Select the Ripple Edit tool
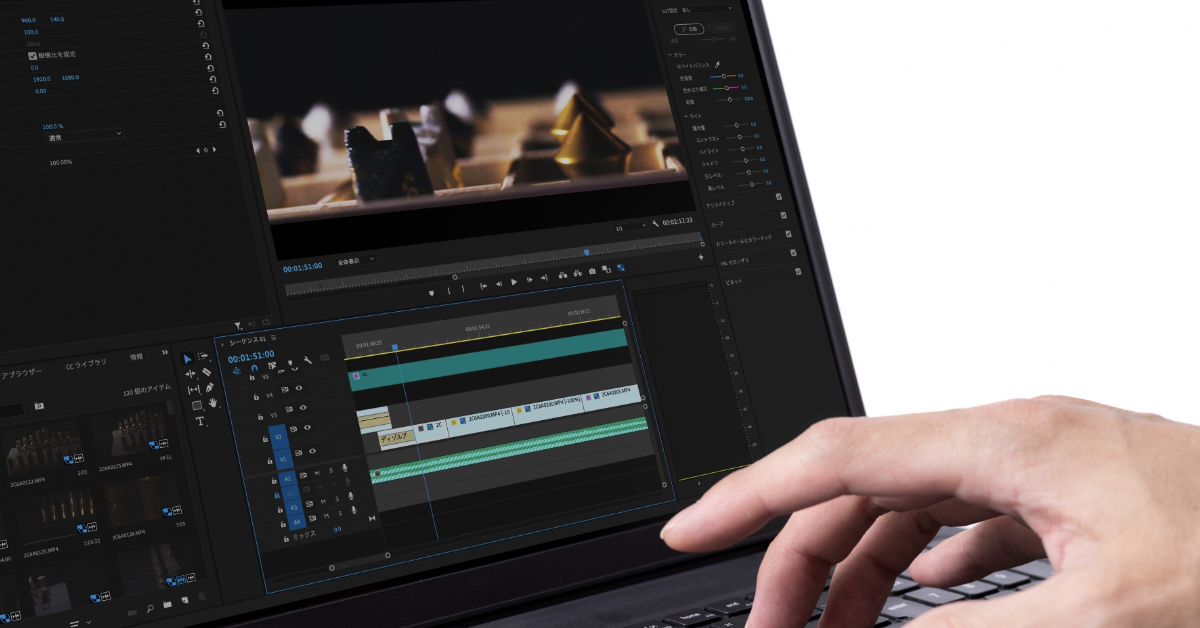The image size is (1200, 628). click(x=190, y=374)
